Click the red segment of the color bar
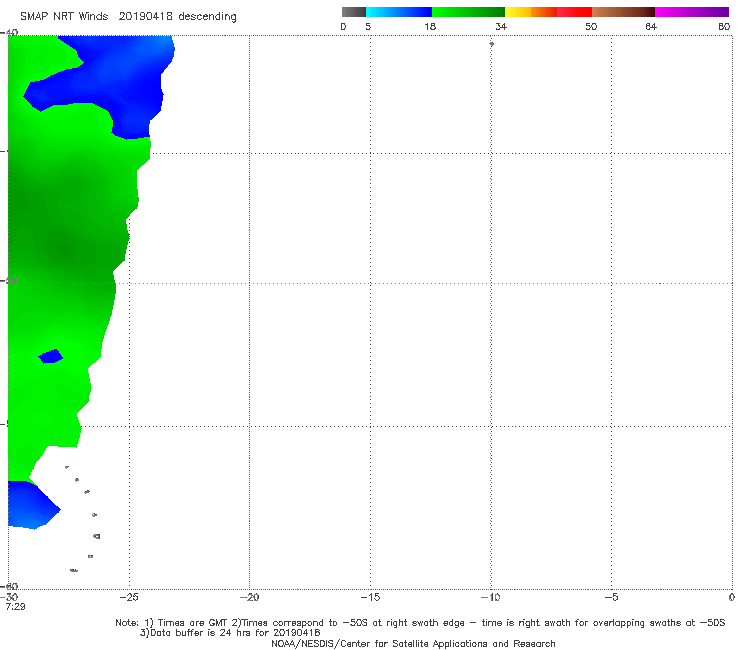The width and height of the screenshot is (740, 650). 574,12
